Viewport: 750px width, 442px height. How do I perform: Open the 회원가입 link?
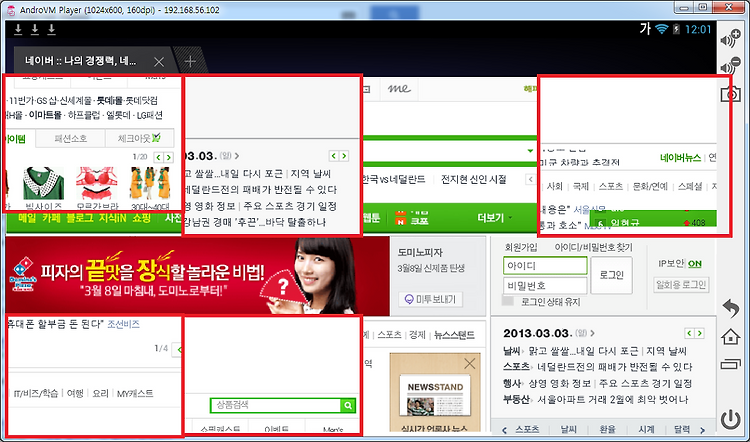pos(521,247)
